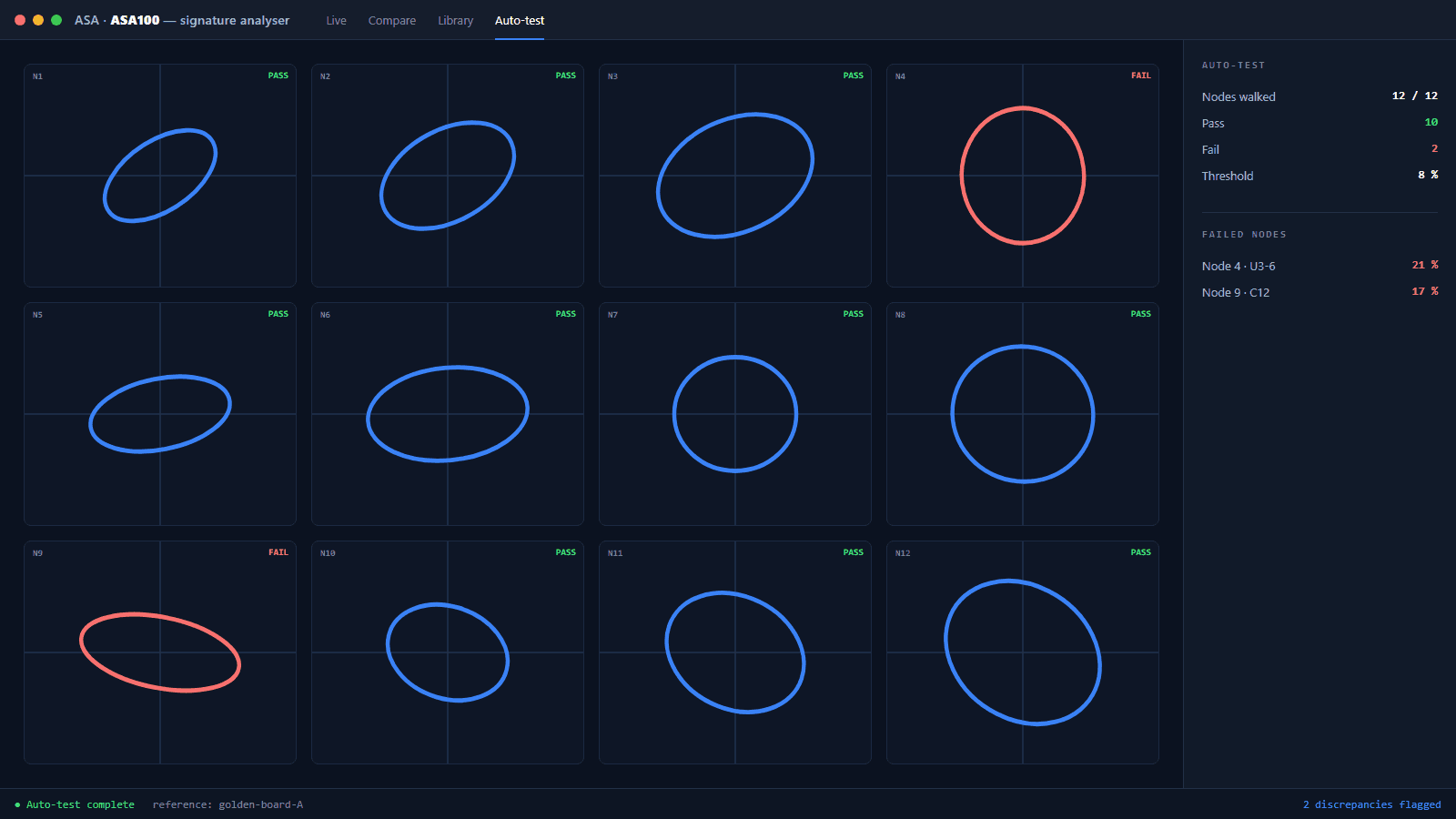This screenshot has width=1456, height=819.
Task: Open the Compare tab
Action: click(x=391, y=20)
